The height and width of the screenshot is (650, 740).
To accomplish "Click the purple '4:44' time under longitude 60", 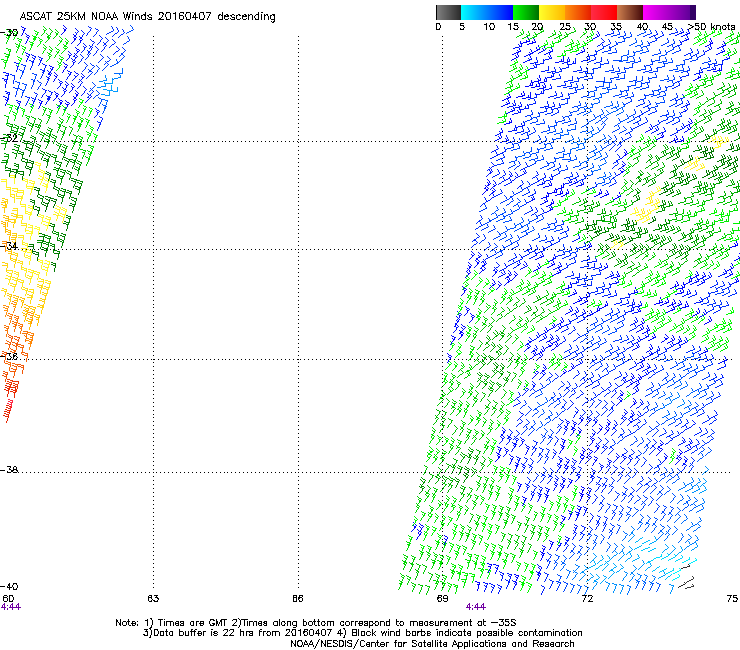I will (x=11, y=607).
